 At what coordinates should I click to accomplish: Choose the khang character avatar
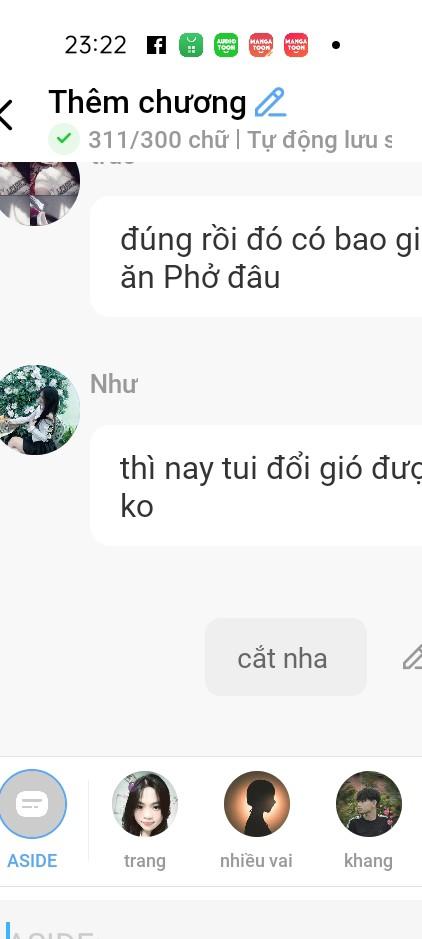[x=369, y=804]
